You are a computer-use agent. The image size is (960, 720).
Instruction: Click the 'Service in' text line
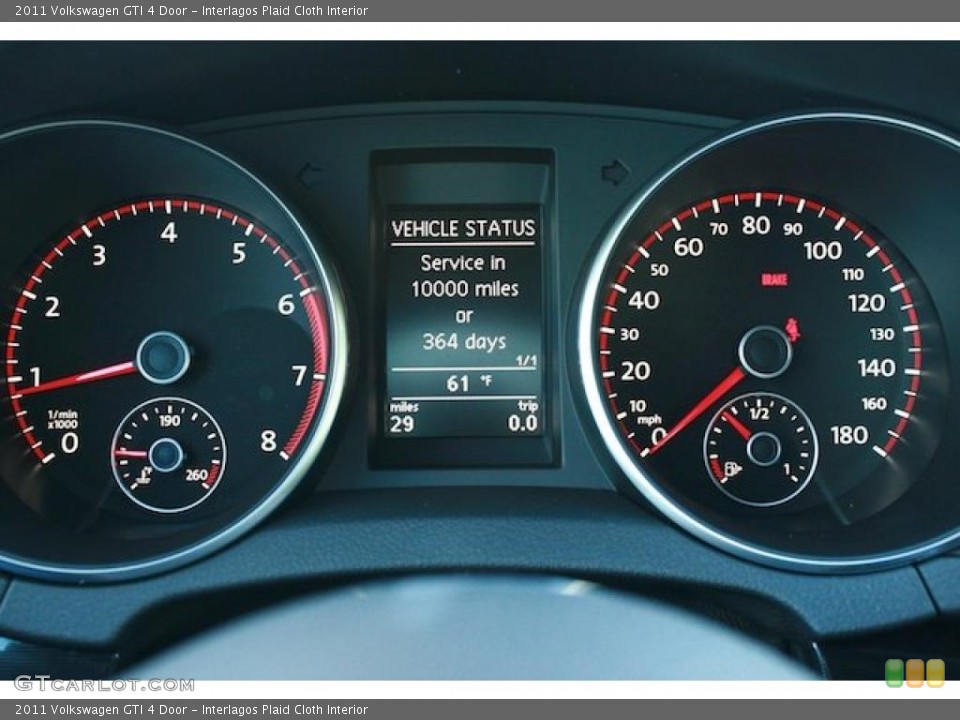463,263
